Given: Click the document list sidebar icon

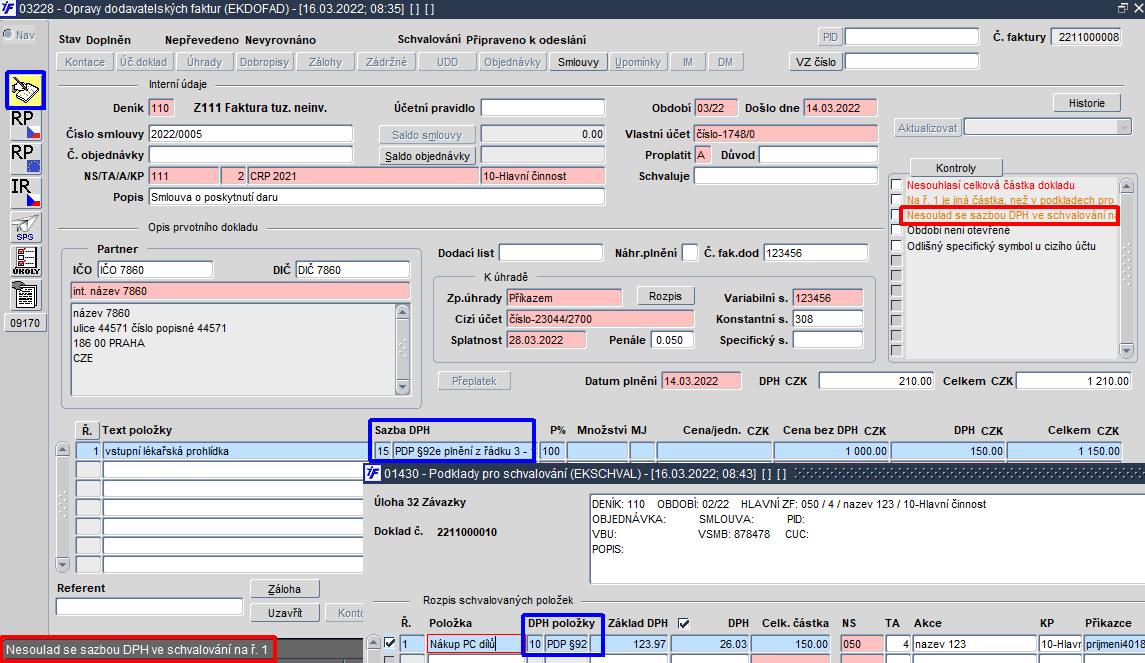Looking at the screenshot, I should (26, 295).
